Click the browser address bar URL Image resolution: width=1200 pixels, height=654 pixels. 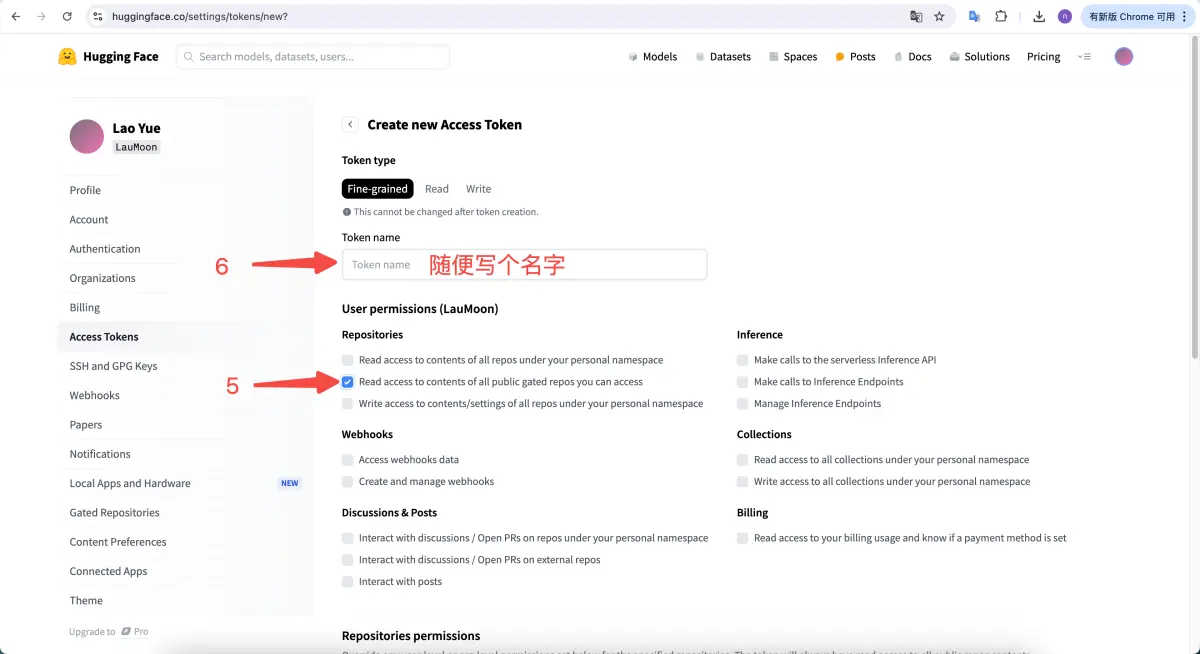[x=198, y=17]
